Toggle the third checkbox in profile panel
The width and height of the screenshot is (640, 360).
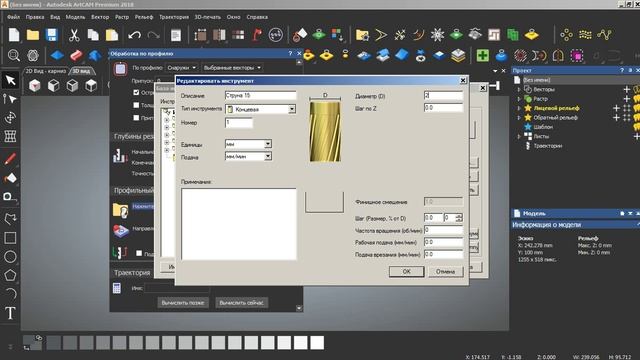coord(136,118)
